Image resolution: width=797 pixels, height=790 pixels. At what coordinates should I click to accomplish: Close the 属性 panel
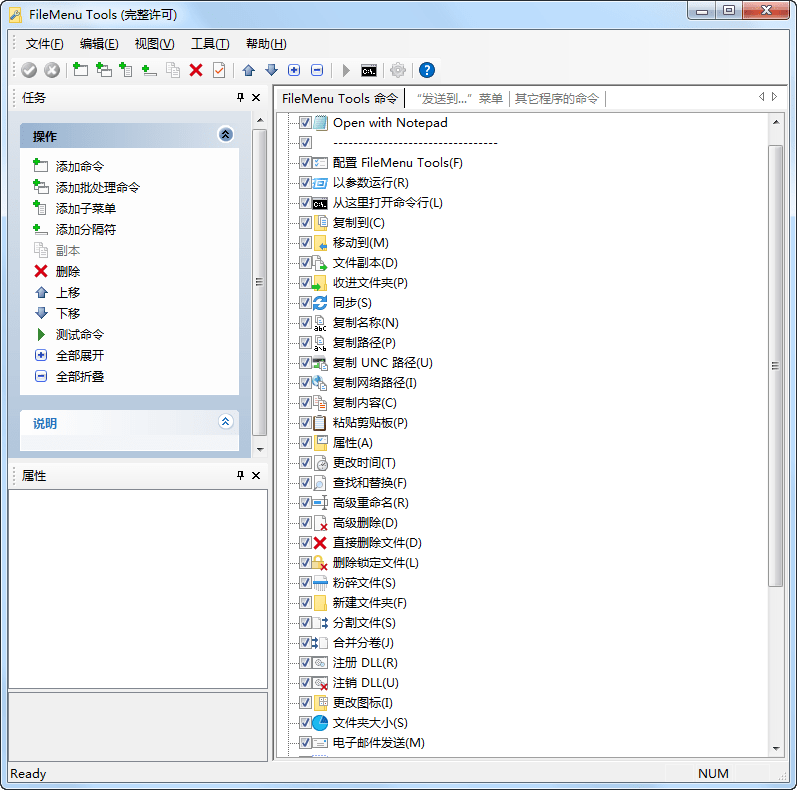(x=256, y=475)
